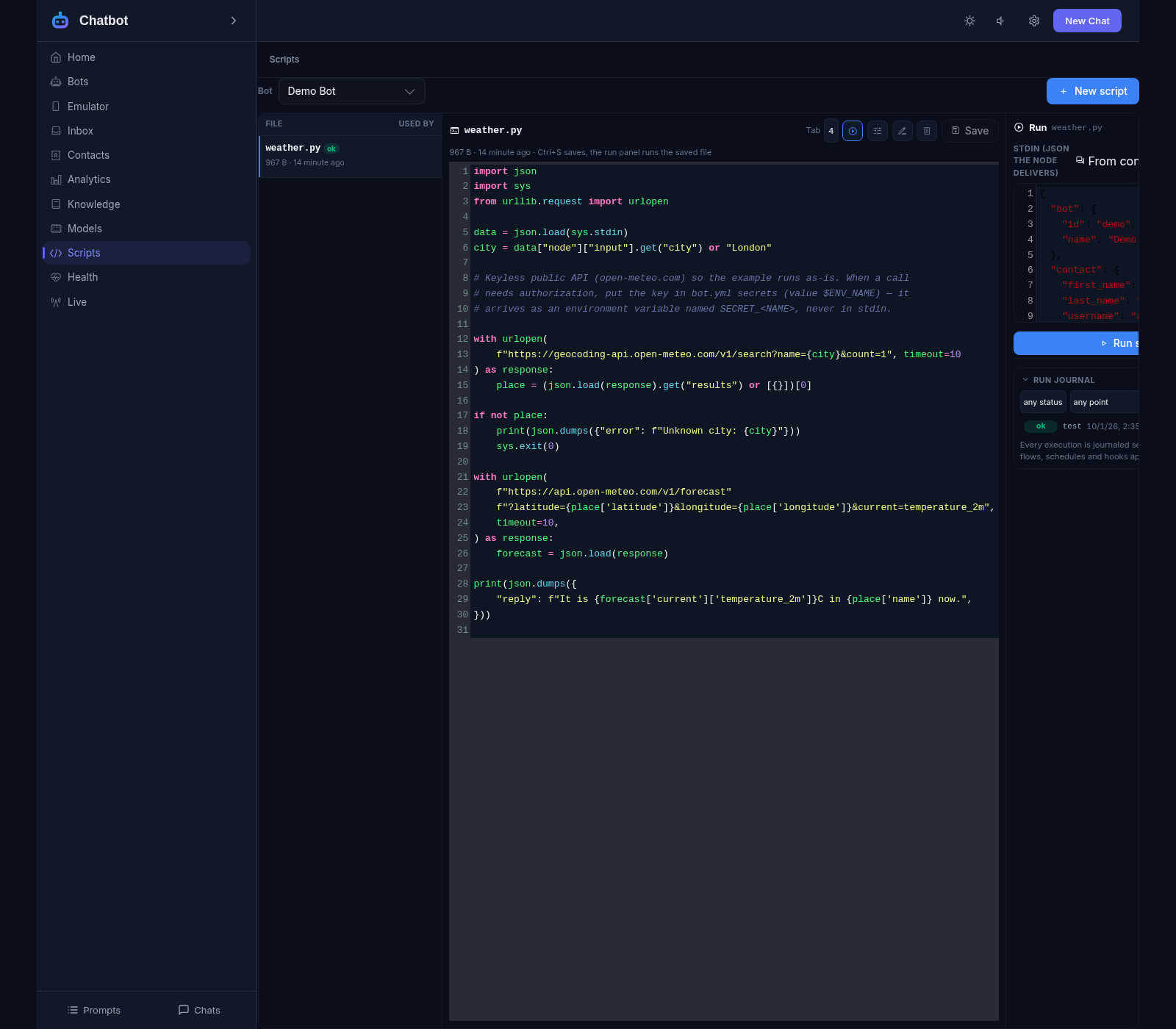Open the 'any point' journal filter
1176x1029 pixels.
[x=1104, y=402]
